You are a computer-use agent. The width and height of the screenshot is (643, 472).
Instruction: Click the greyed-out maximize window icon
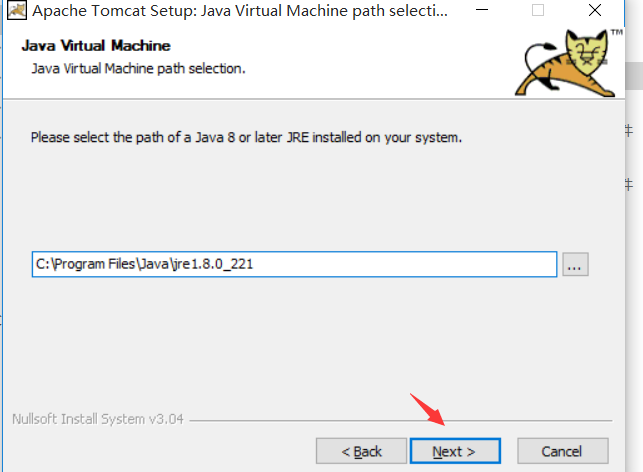click(538, 10)
